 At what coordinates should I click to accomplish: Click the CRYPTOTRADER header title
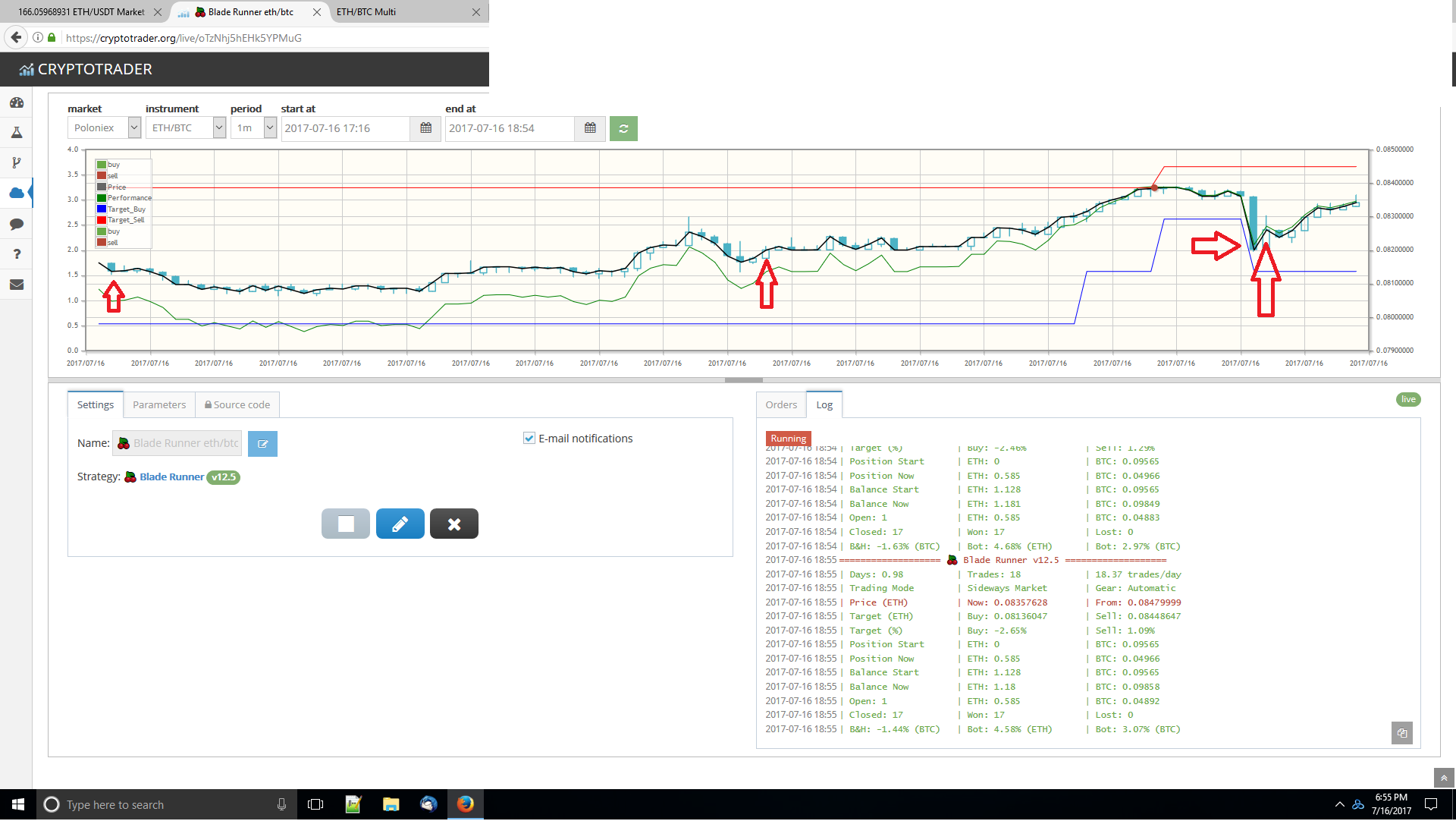(x=95, y=70)
